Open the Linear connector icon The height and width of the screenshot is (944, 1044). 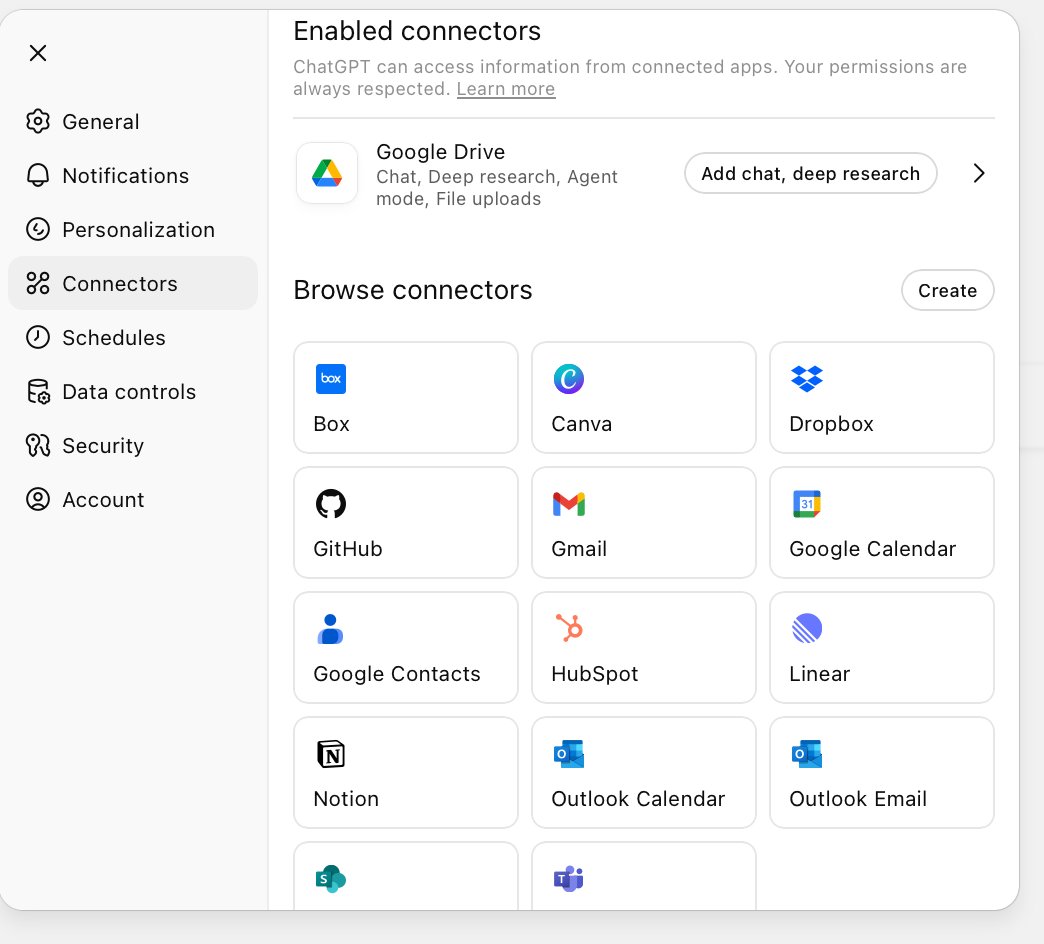coord(806,628)
